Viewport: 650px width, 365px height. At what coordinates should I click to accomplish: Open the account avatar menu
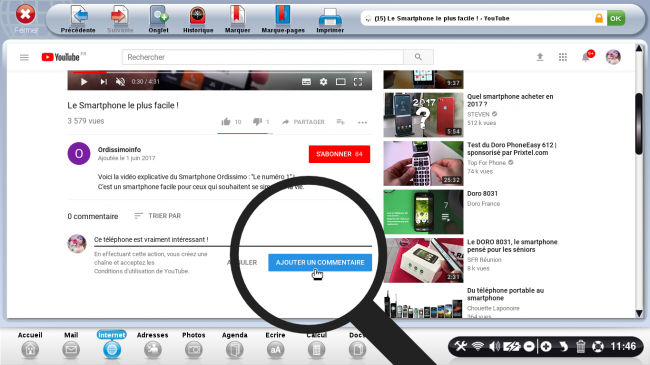click(x=613, y=57)
